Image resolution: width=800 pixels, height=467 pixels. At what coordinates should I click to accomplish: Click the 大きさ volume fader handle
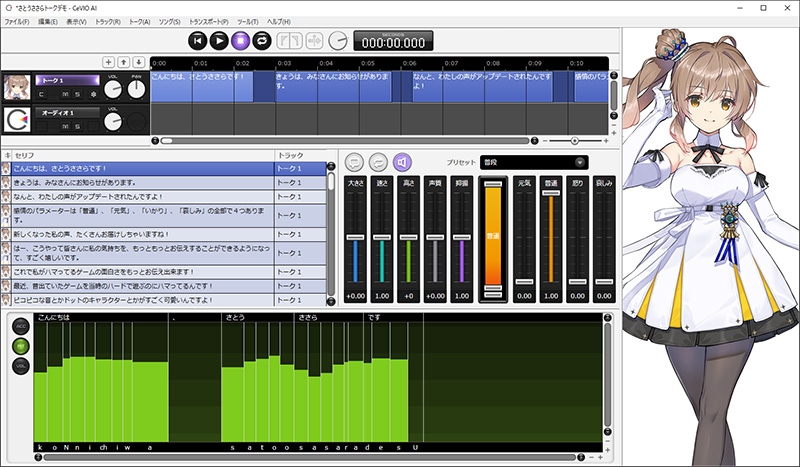(356, 237)
